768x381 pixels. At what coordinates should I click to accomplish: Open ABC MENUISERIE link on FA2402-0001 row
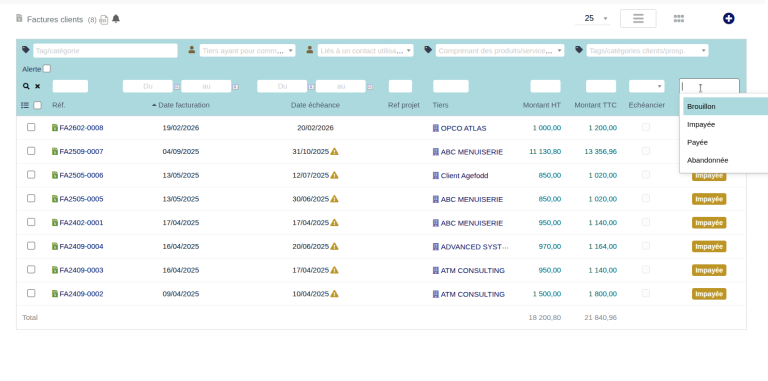click(472, 223)
